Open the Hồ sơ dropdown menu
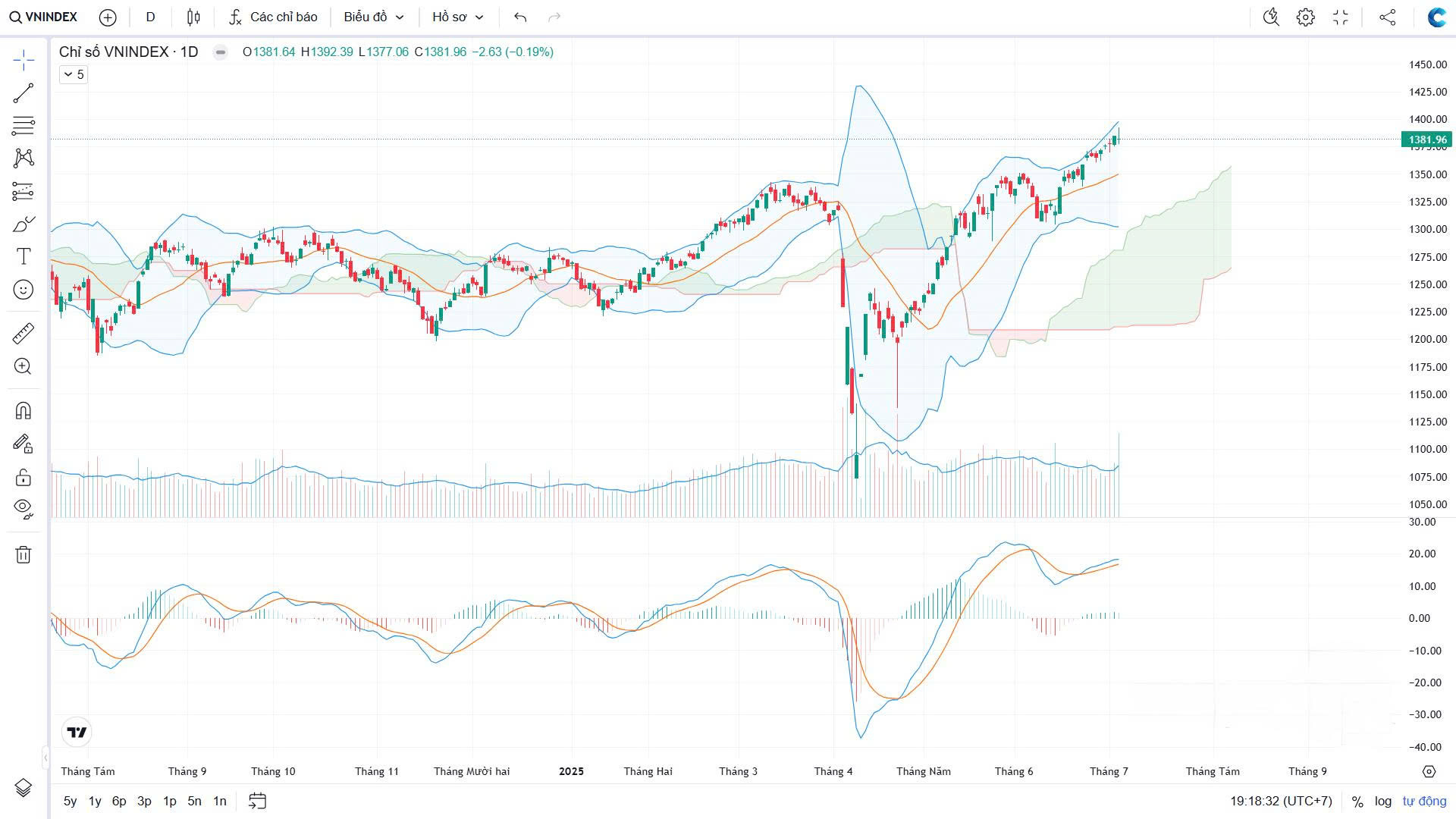The height and width of the screenshot is (819, 1456). (x=457, y=17)
